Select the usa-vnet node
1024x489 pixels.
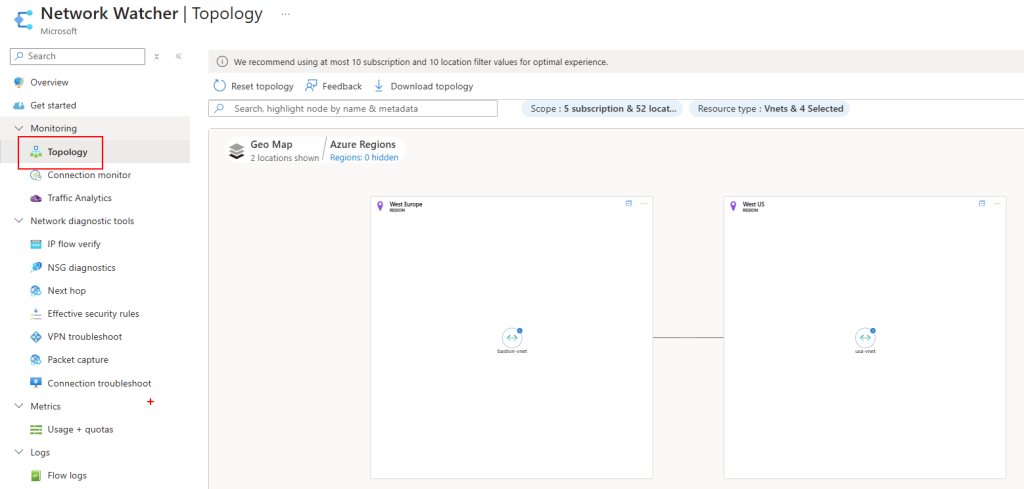[x=865, y=338]
